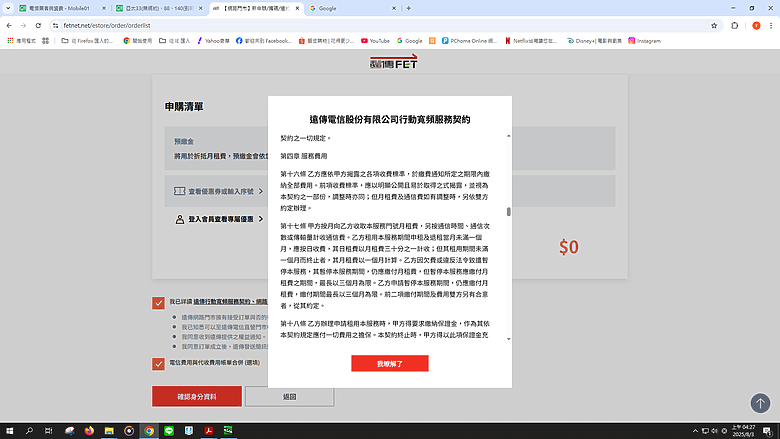Open the Instagram bookmark
The image size is (780, 439).
644,41
